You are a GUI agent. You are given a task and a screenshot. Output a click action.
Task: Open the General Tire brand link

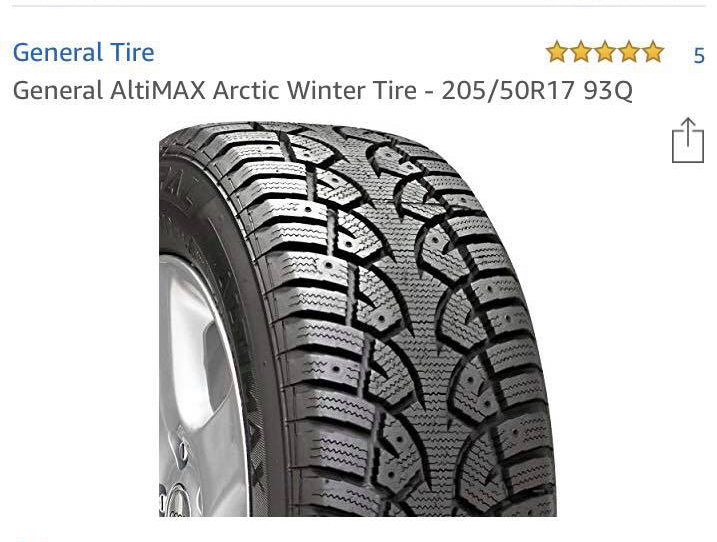click(84, 52)
